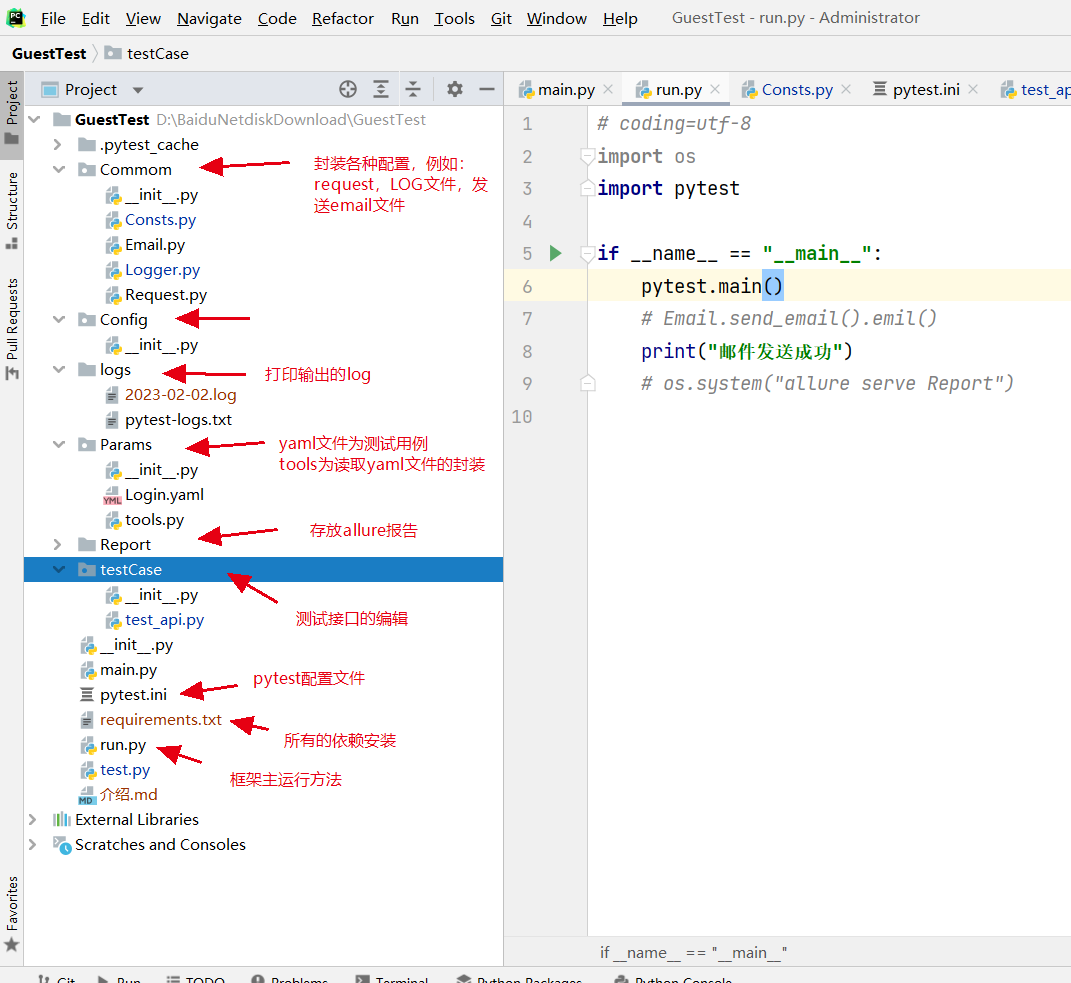Click the locate/select opened file target icon

click(x=348, y=89)
